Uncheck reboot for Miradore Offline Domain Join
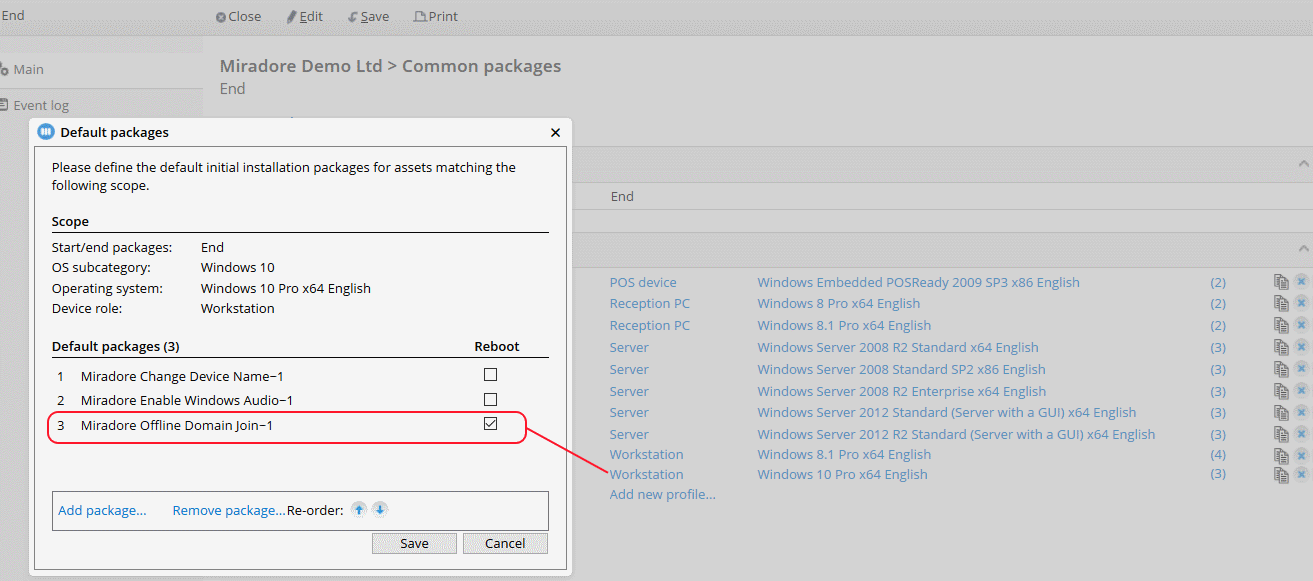 490,424
